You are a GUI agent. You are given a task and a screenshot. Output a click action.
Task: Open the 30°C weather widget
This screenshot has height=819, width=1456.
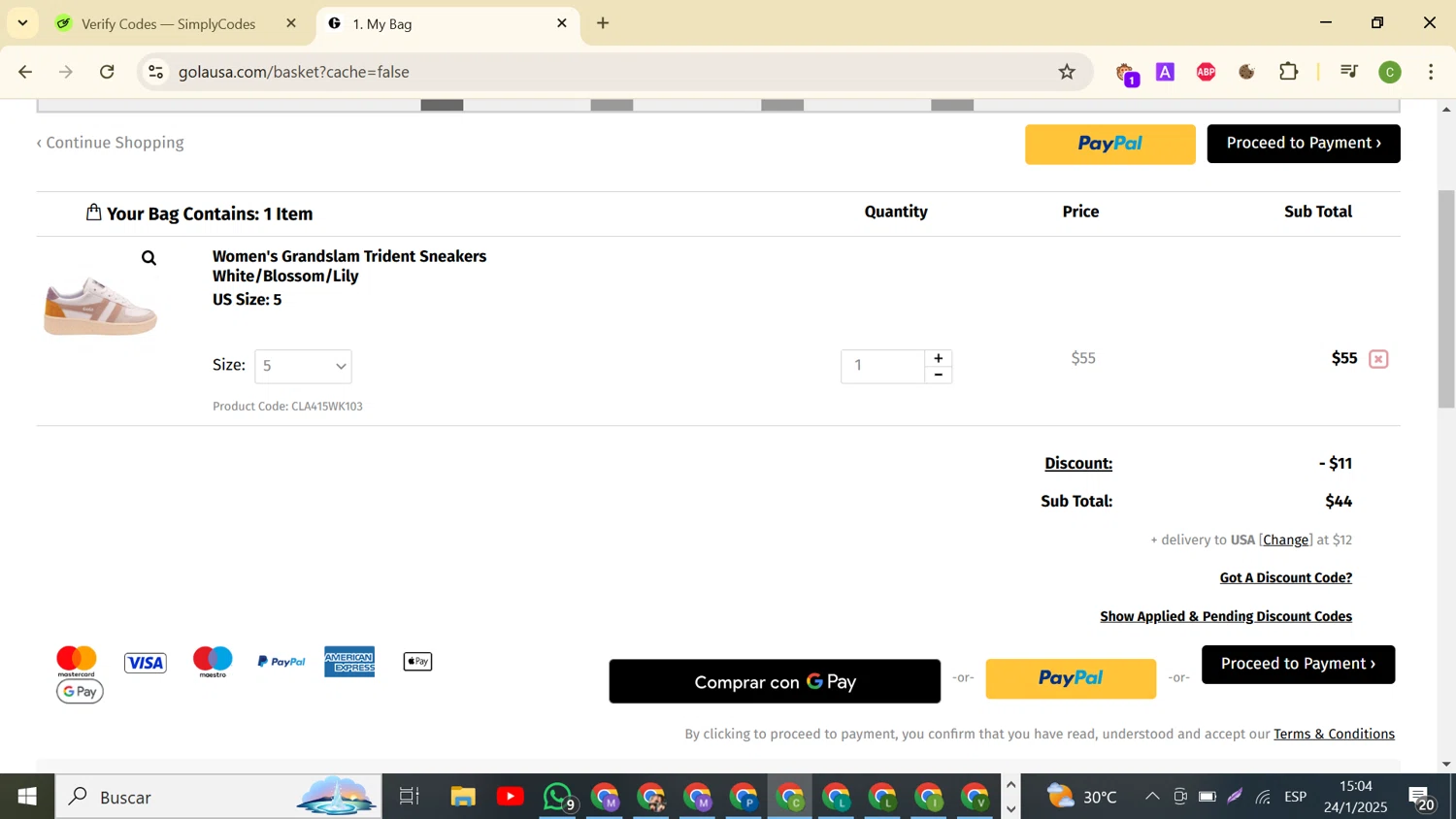click(1082, 797)
